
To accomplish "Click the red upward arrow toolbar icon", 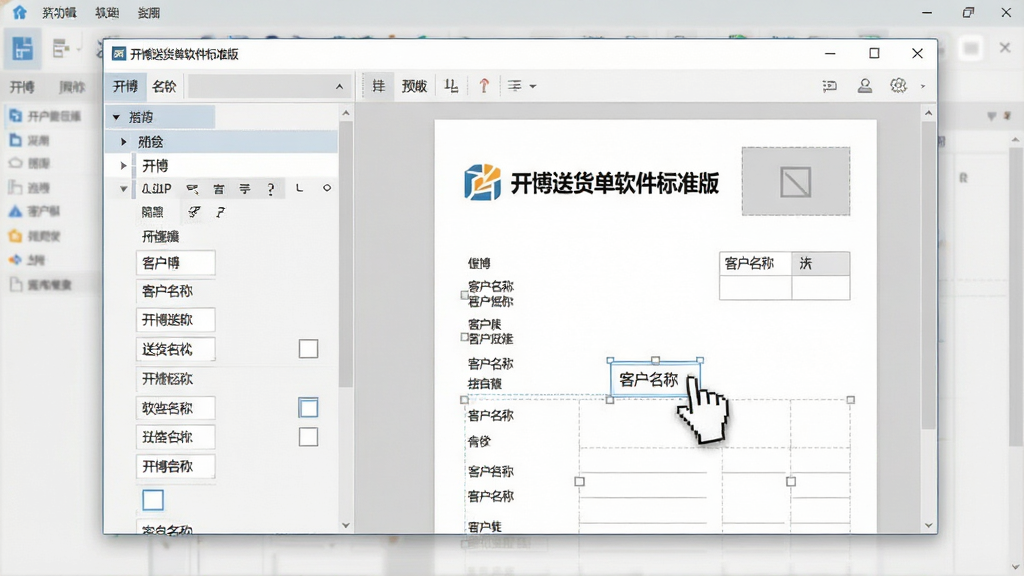I will (x=484, y=86).
